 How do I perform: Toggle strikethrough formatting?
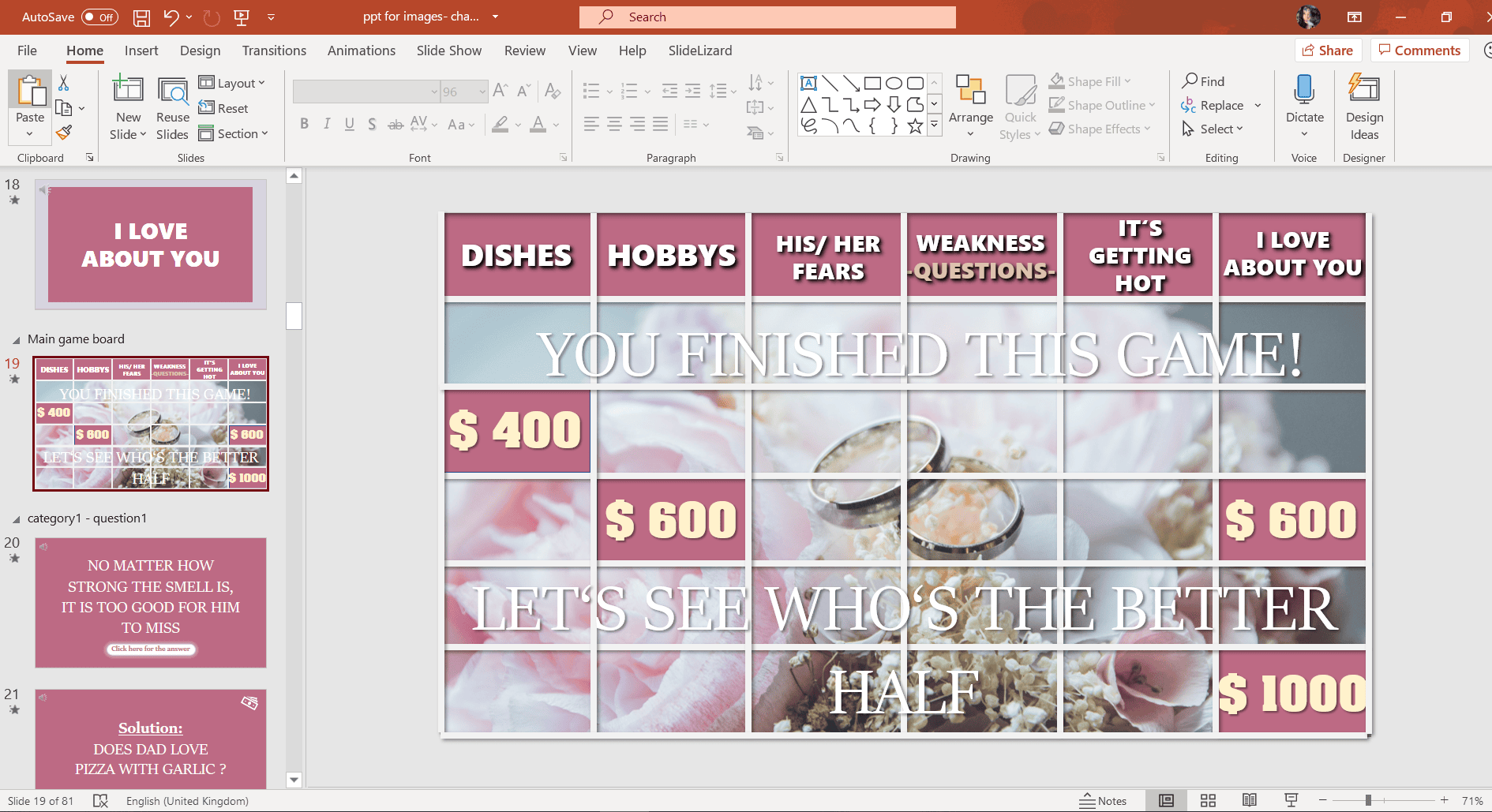pos(395,123)
